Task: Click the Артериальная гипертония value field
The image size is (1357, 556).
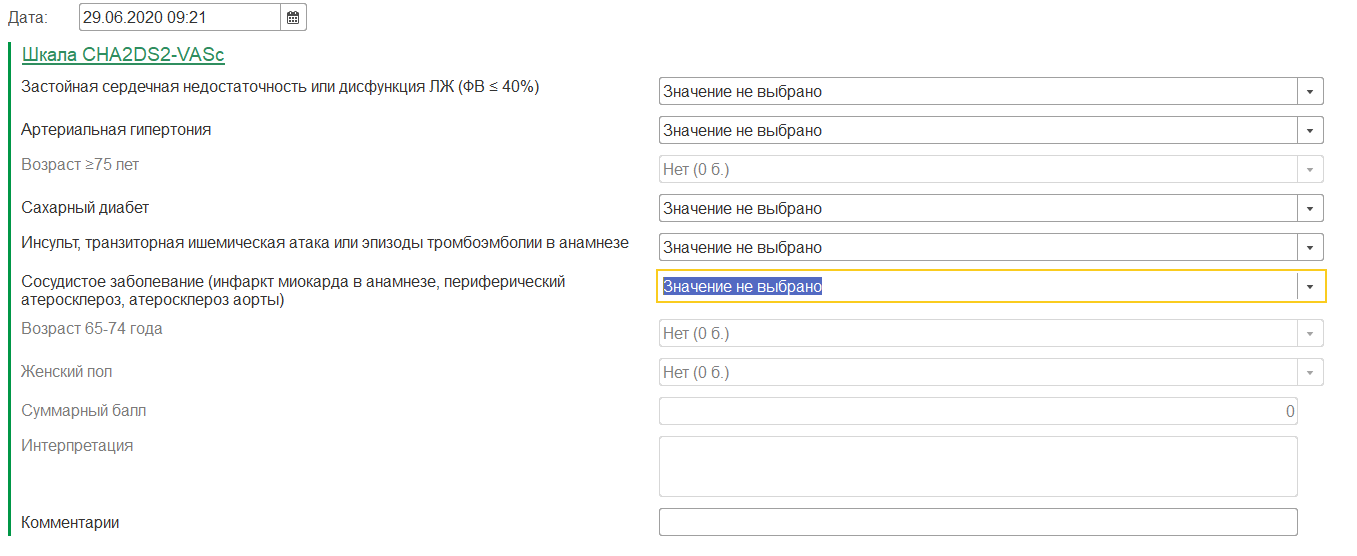Action: coord(977,131)
